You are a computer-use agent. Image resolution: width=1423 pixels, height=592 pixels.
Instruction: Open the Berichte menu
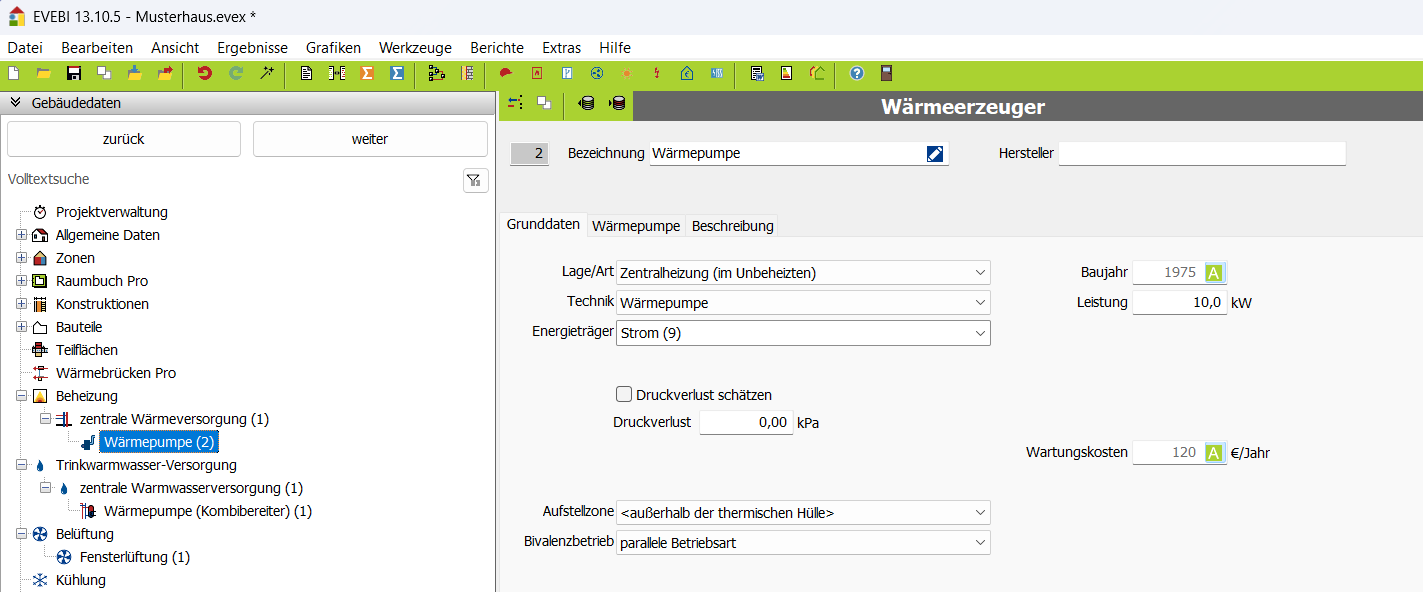[x=496, y=47]
